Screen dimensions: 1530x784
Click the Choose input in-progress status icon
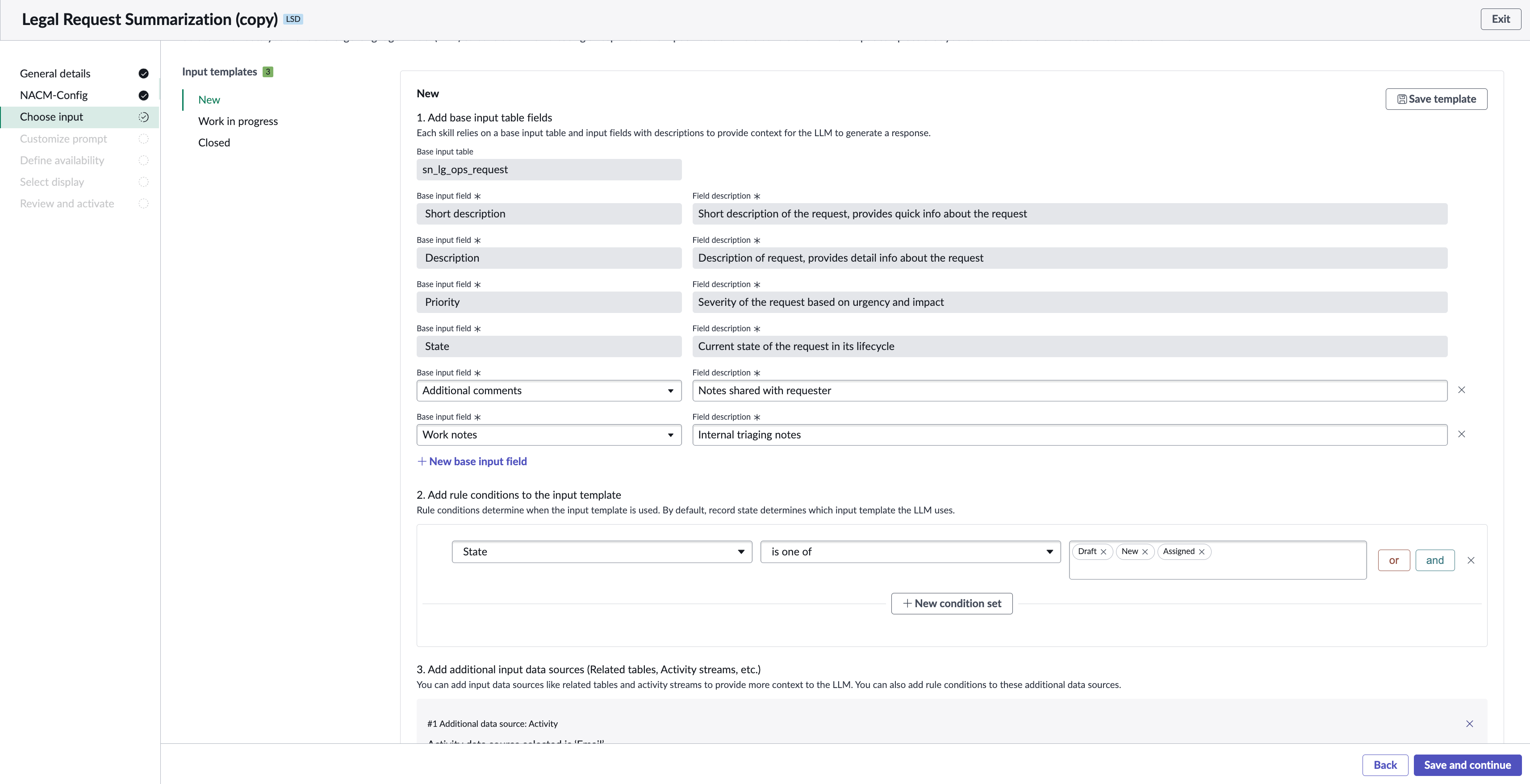(143, 117)
